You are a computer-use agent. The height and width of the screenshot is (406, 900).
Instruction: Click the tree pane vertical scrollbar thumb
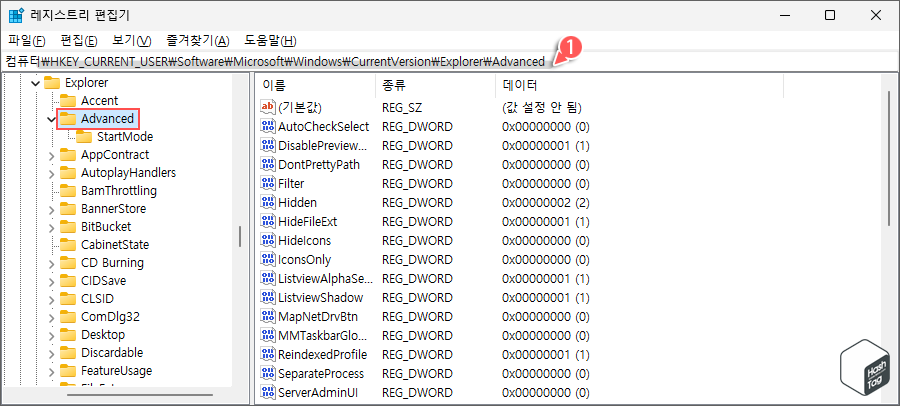click(x=240, y=236)
